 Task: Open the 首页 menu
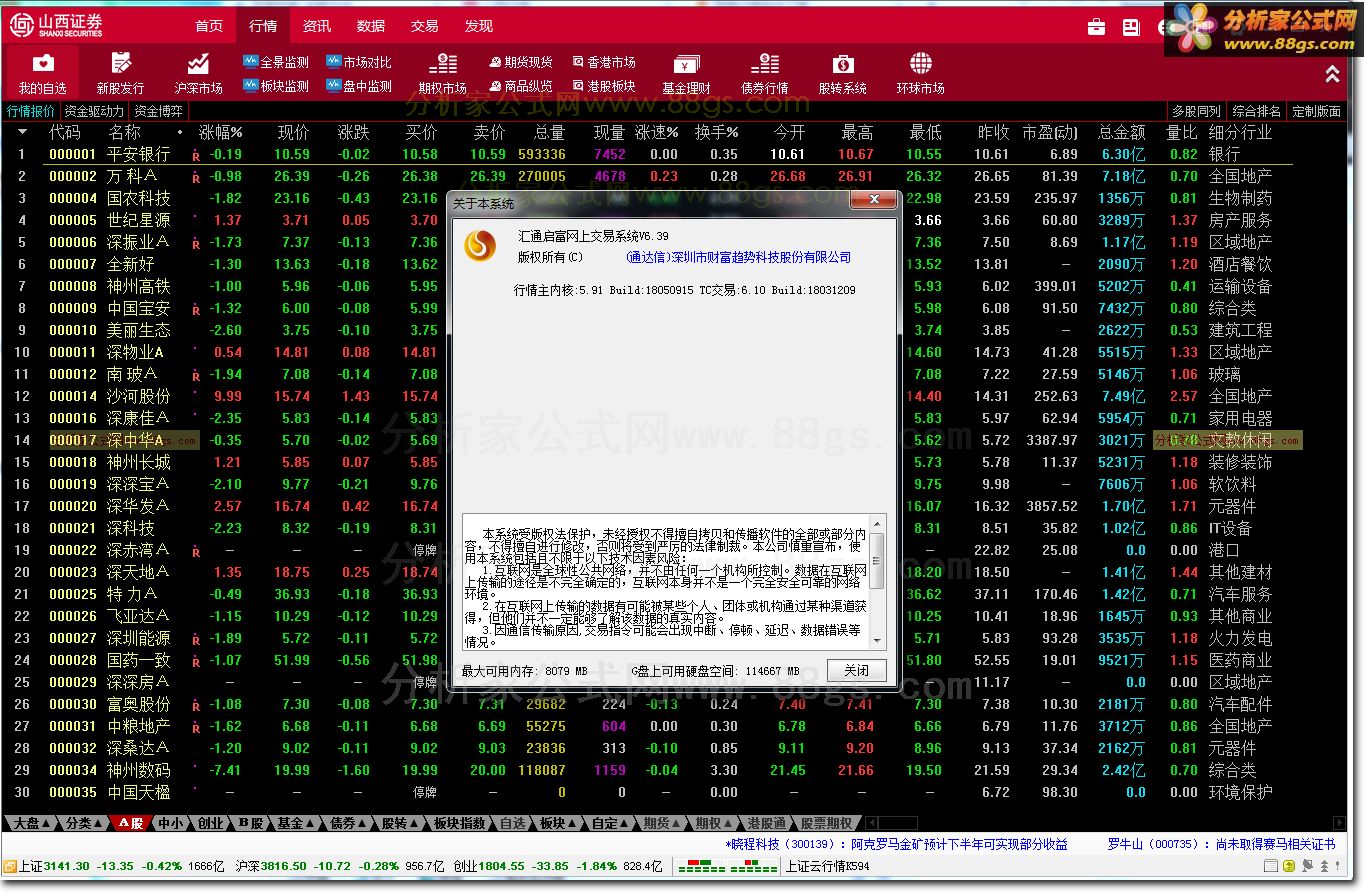pyautogui.click(x=209, y=26)
